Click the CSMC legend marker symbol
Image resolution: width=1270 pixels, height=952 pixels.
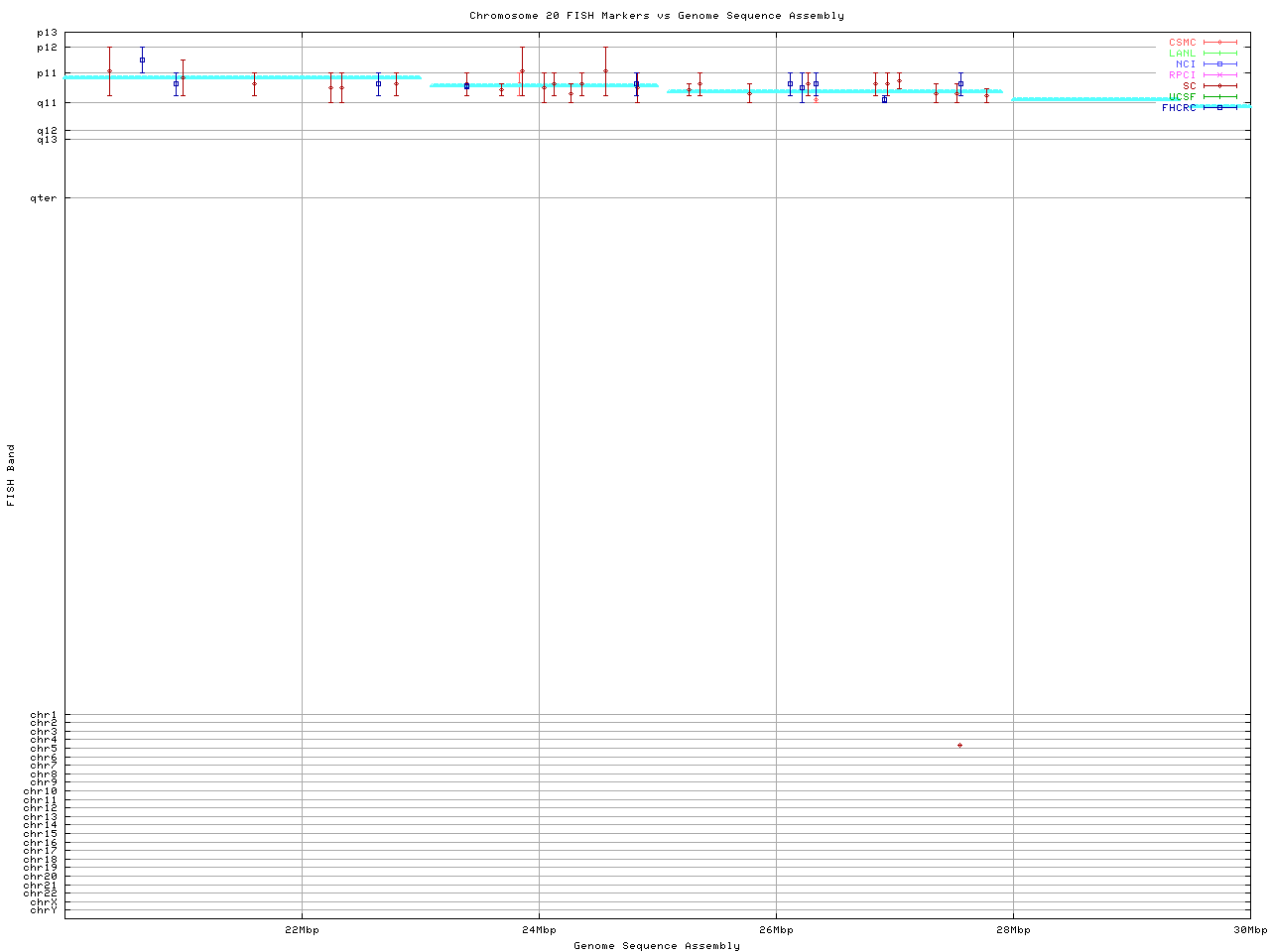pos(1219,43)
